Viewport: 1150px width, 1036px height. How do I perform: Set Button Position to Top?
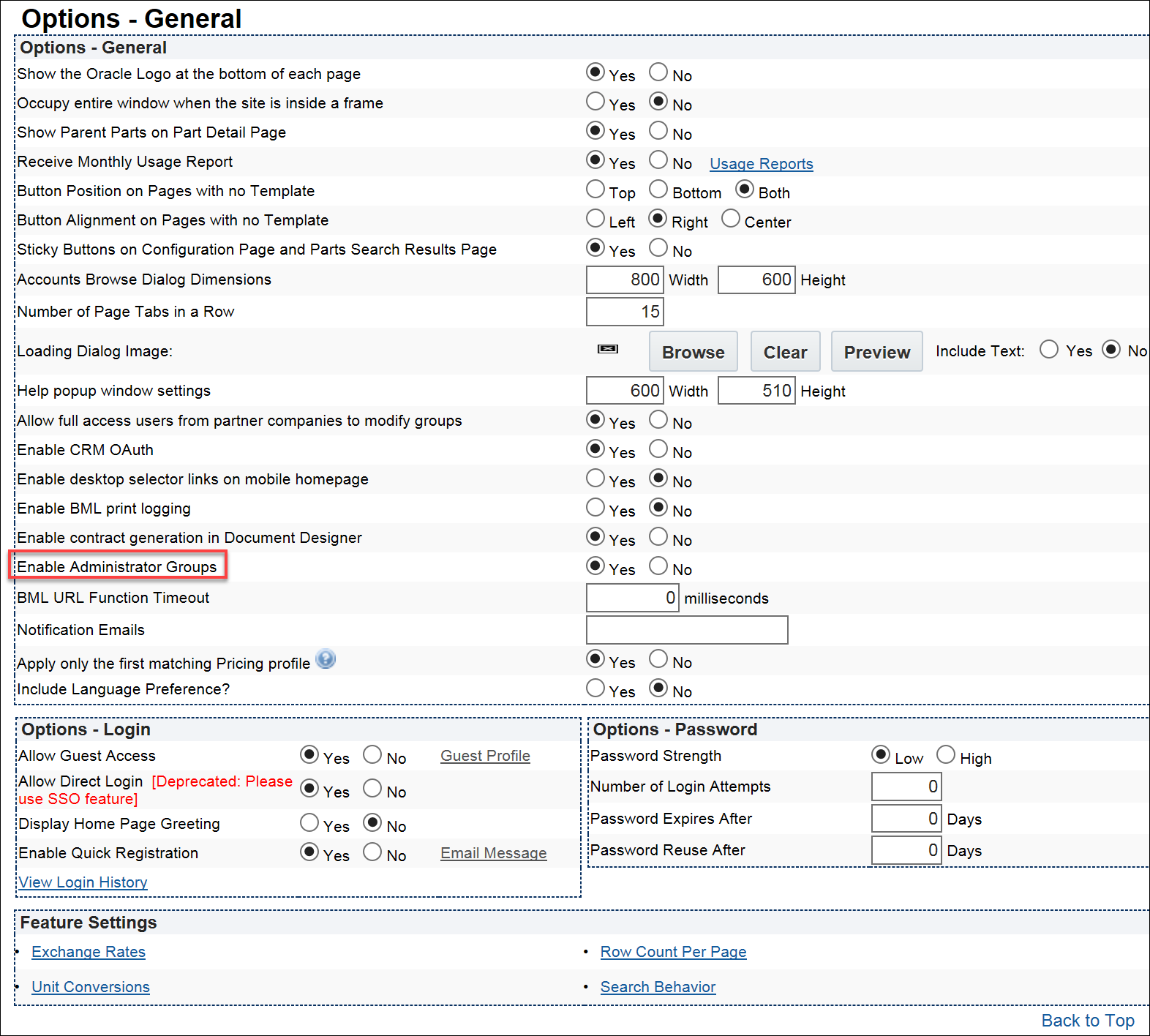click(x=595, y=189)
